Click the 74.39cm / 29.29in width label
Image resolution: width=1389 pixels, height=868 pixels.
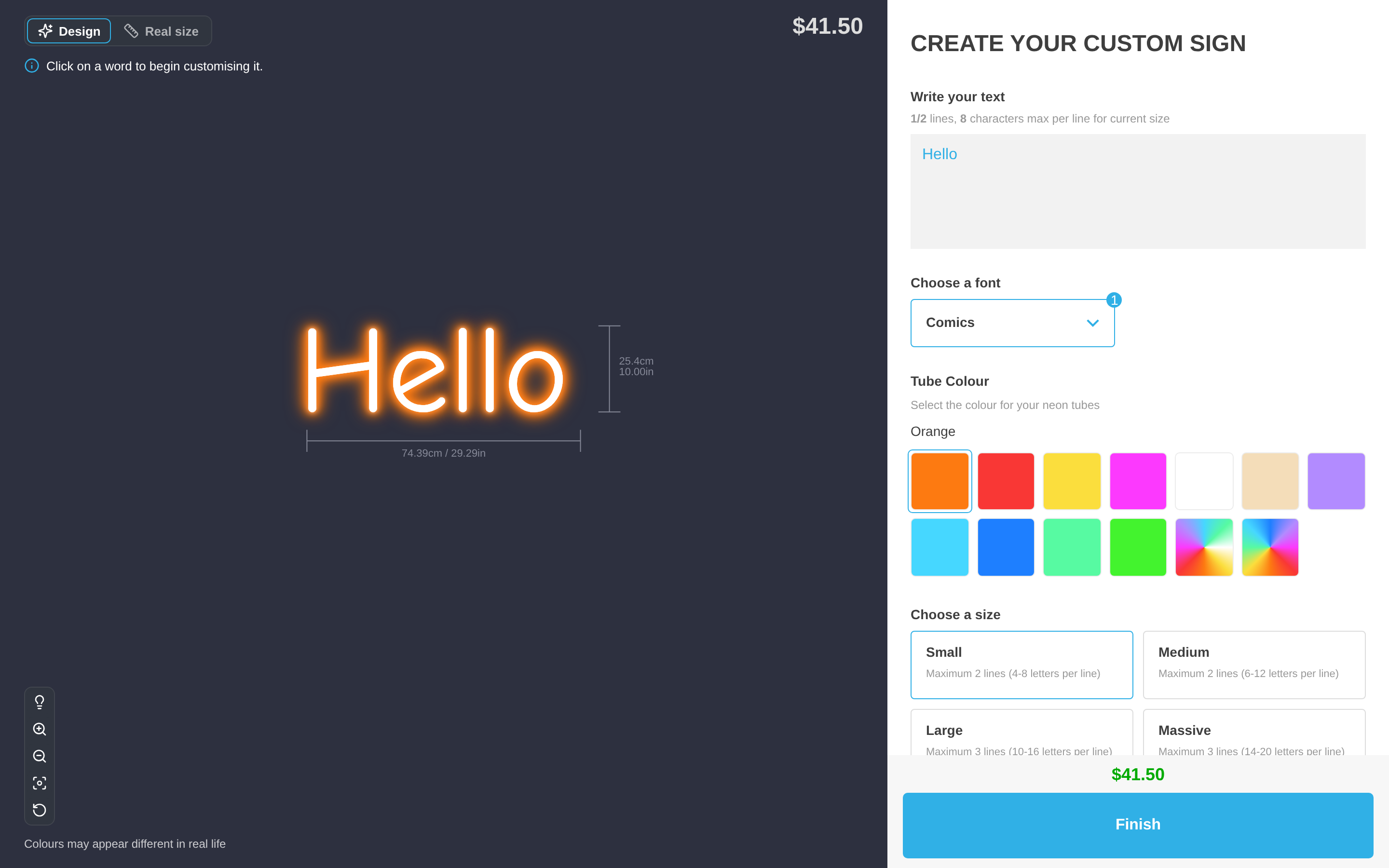(x=443, y=453)
